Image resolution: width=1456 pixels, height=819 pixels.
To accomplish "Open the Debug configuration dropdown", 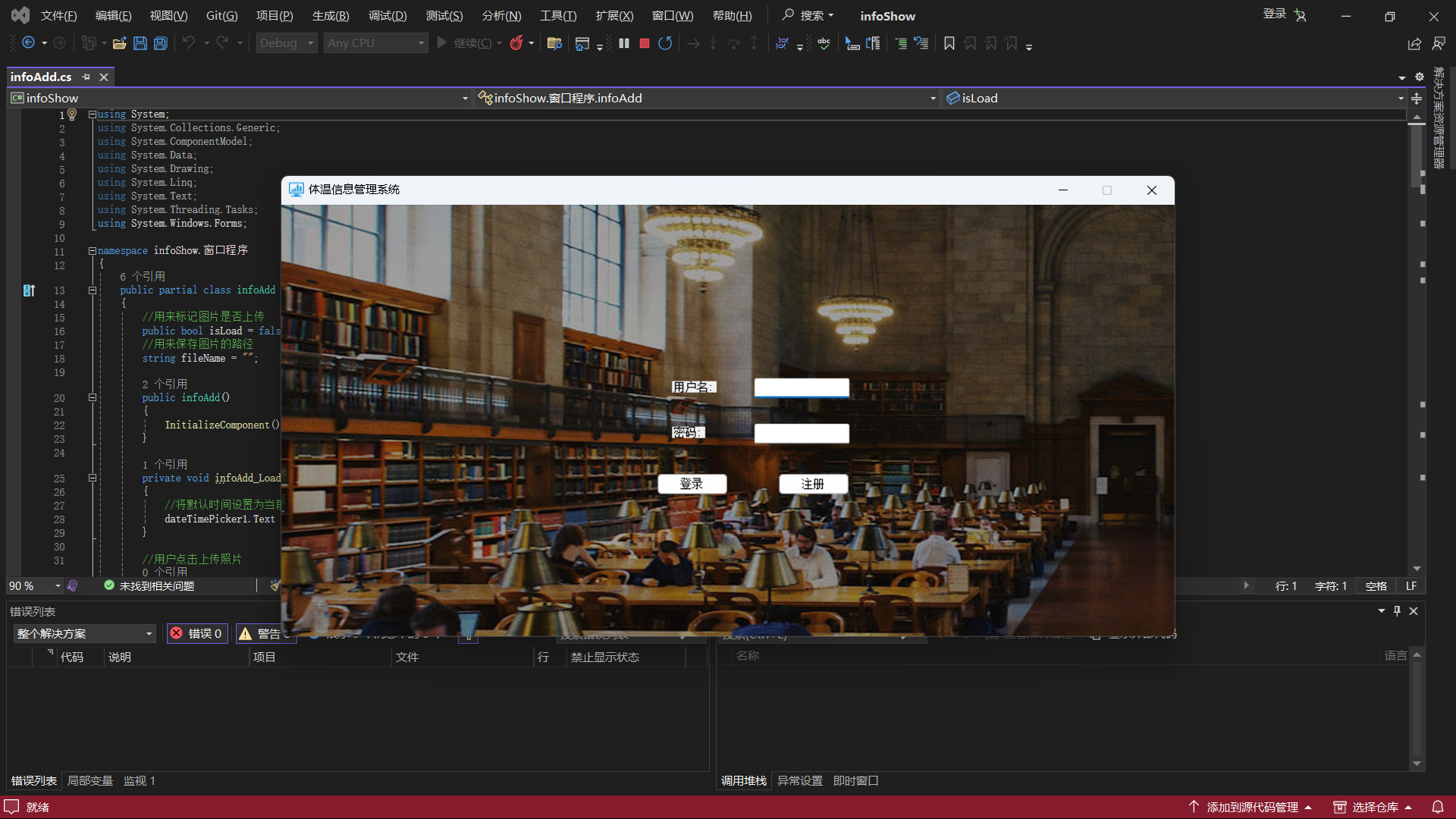I will click(286, 43).
